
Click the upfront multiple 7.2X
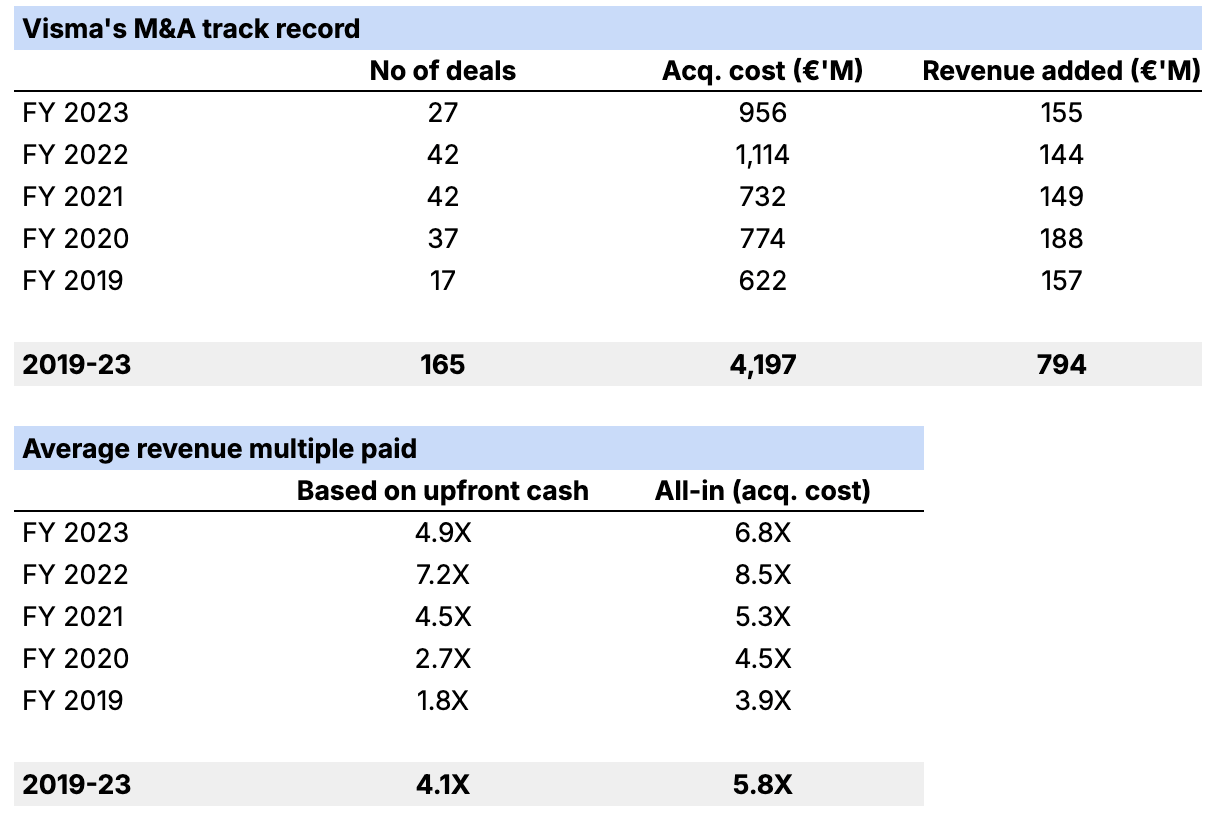443,574
